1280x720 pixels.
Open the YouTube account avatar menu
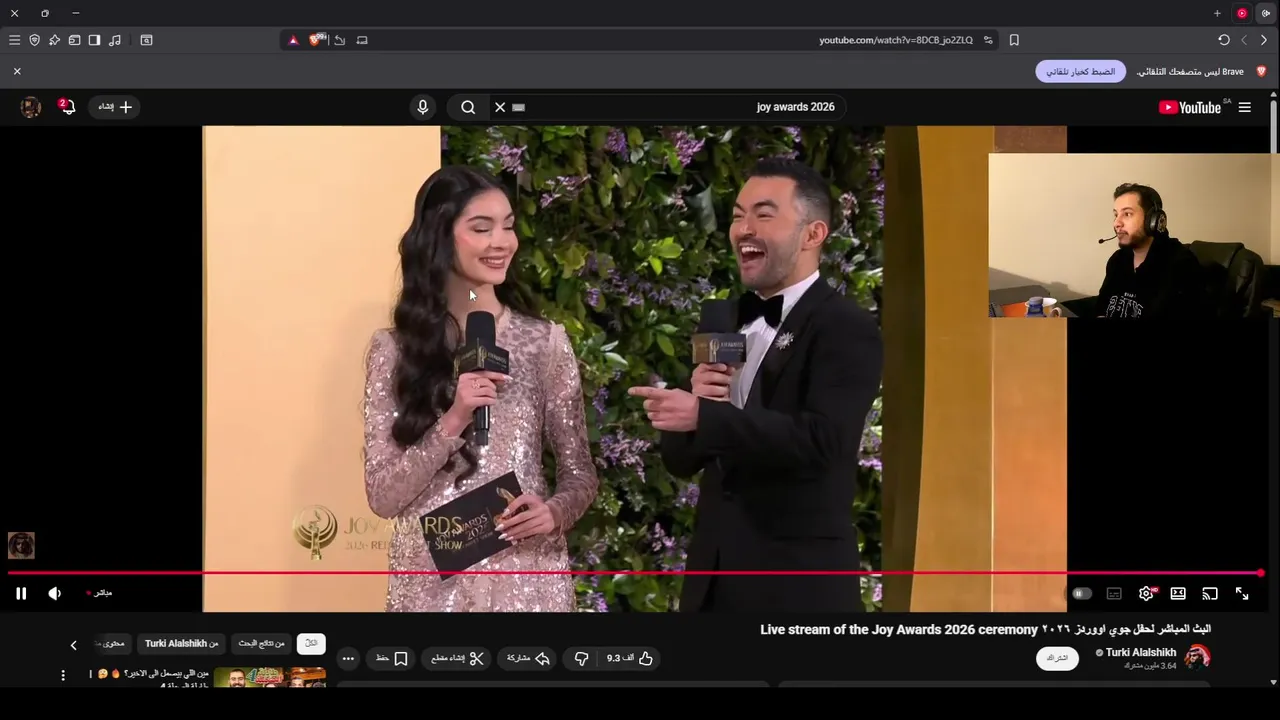(31, 107)
